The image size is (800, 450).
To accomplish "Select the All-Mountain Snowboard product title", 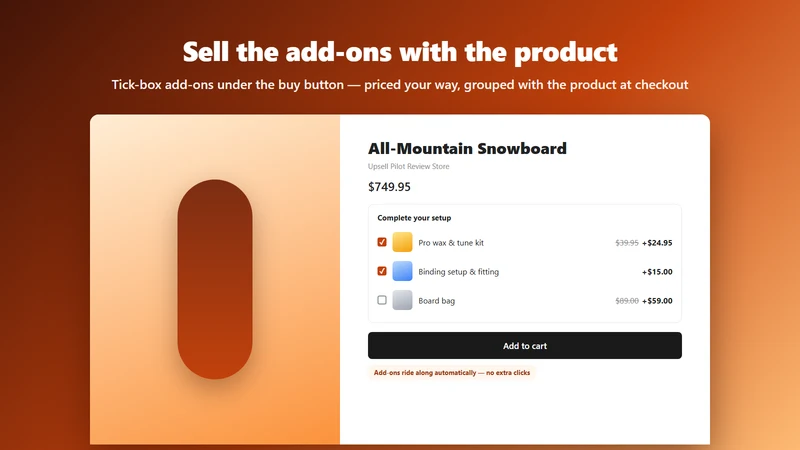I will tap(467, 148).
